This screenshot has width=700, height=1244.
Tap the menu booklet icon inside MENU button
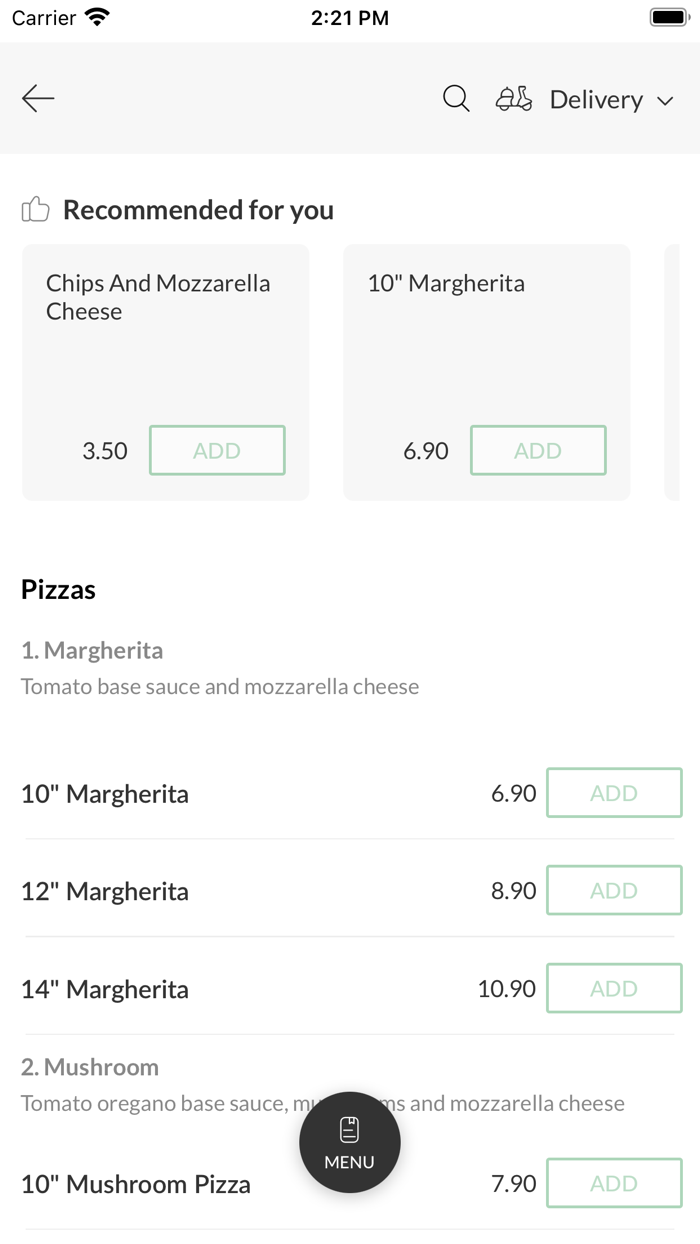tap(349, 1127)
